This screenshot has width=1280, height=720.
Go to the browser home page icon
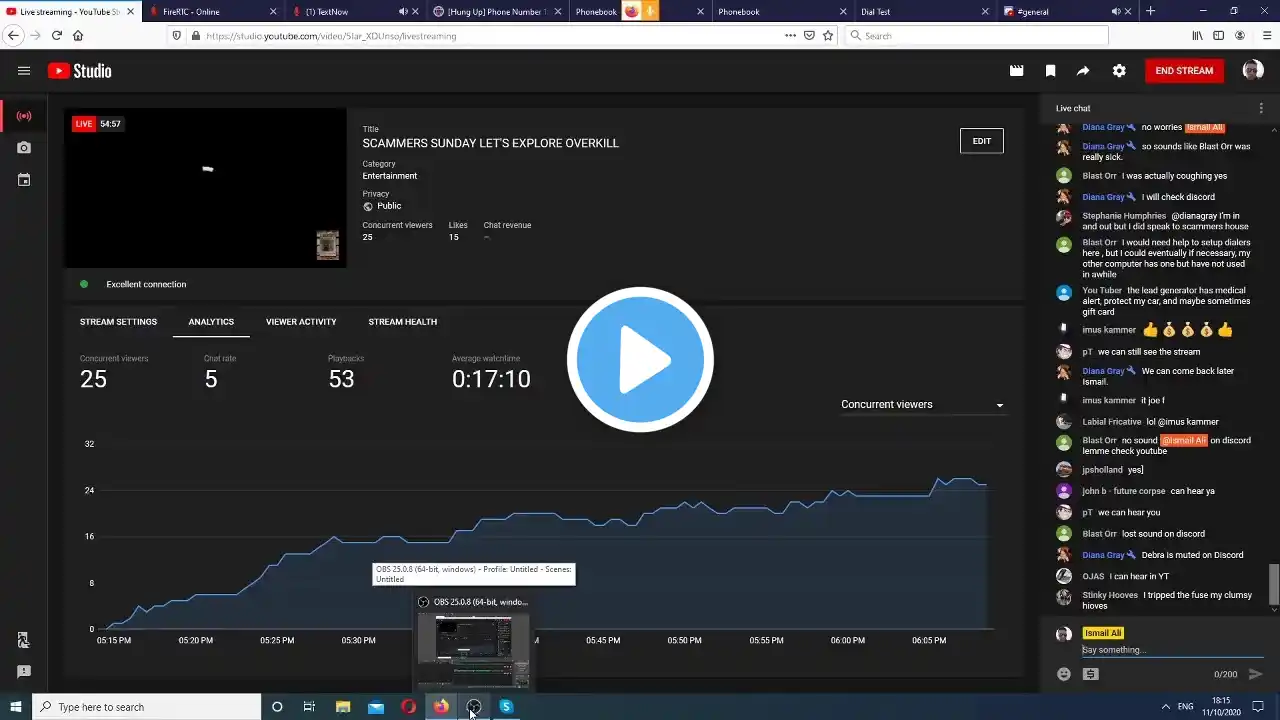(x=78, y=35)
